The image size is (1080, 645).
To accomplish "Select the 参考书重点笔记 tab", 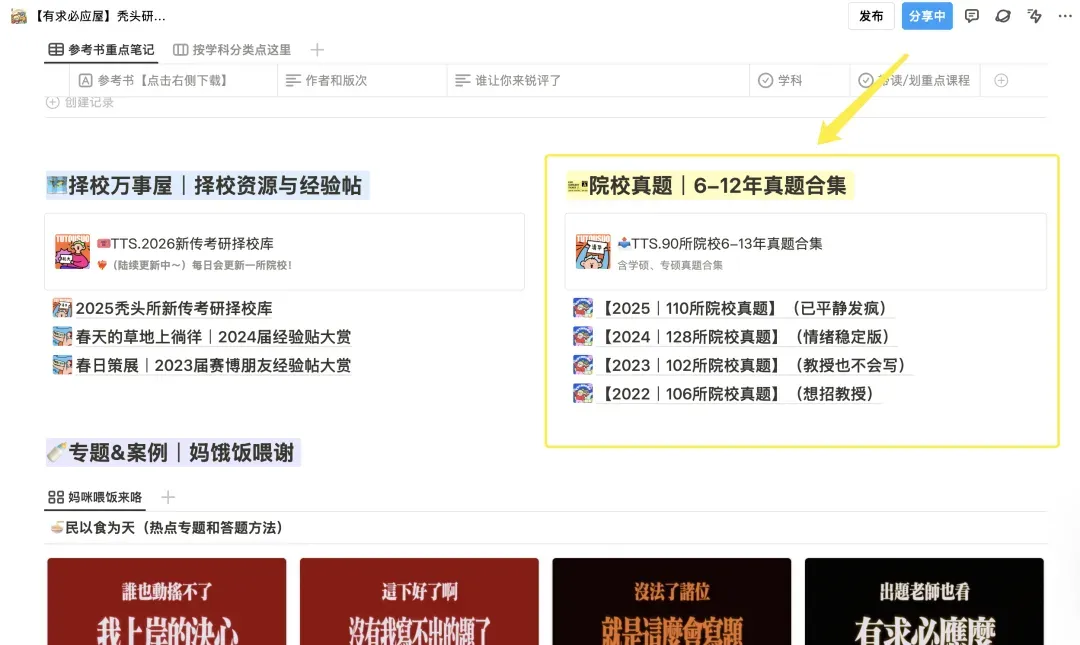I will coord(110,48).
